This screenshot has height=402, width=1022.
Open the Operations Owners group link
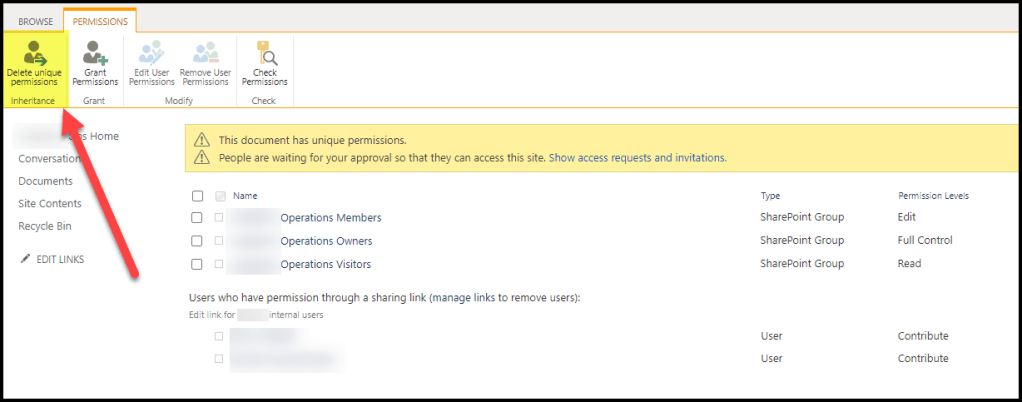(x=326, y=241)
